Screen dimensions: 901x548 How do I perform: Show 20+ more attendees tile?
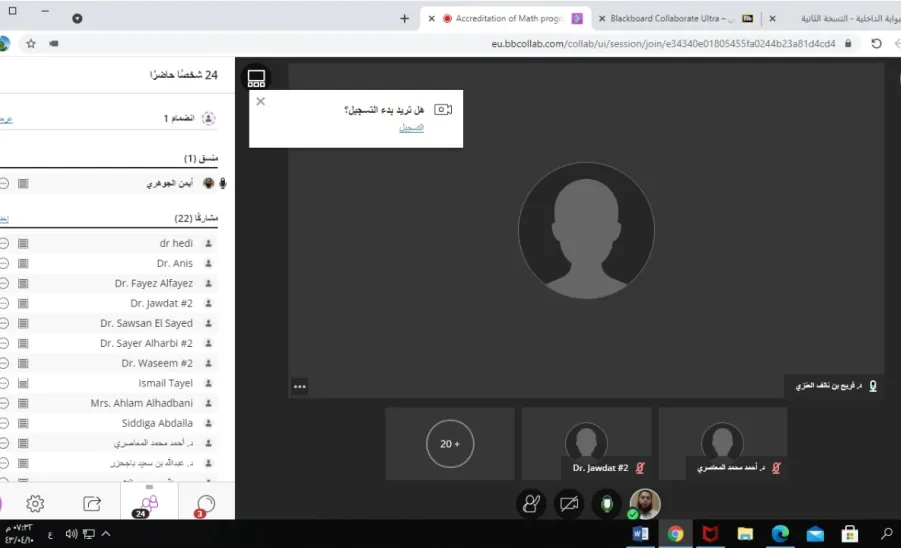(x=450, y=443)
